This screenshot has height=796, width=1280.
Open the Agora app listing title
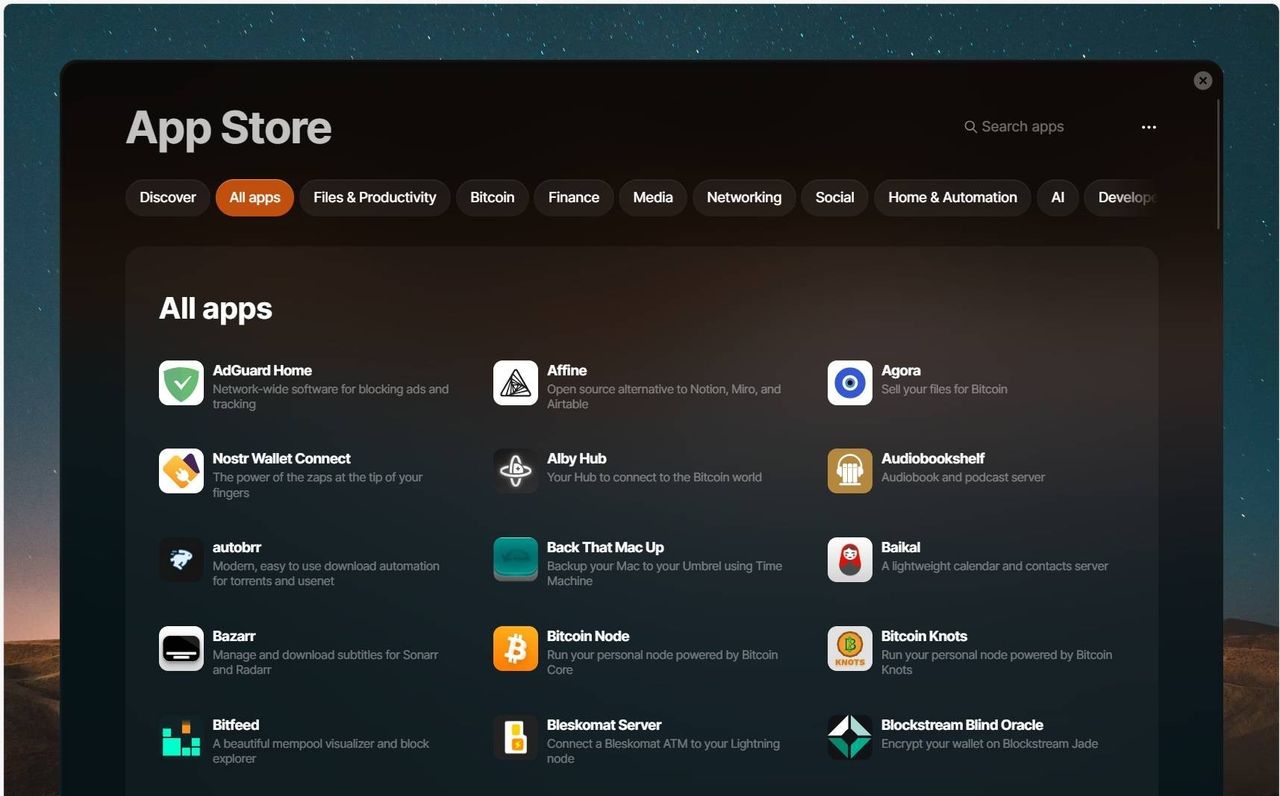(x=901, y=370)
